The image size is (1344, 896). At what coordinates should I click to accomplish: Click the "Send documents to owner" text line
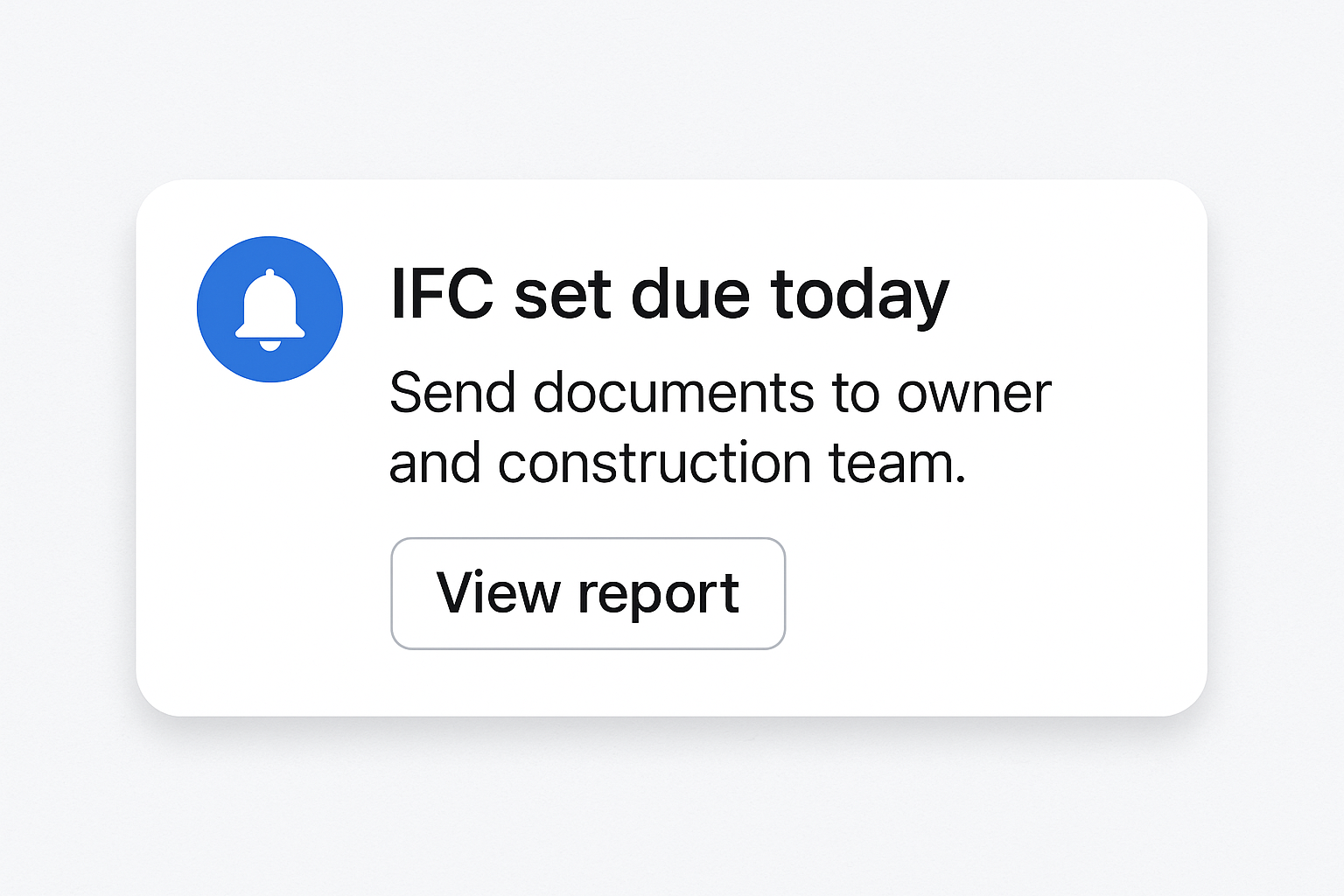(719, 393)
